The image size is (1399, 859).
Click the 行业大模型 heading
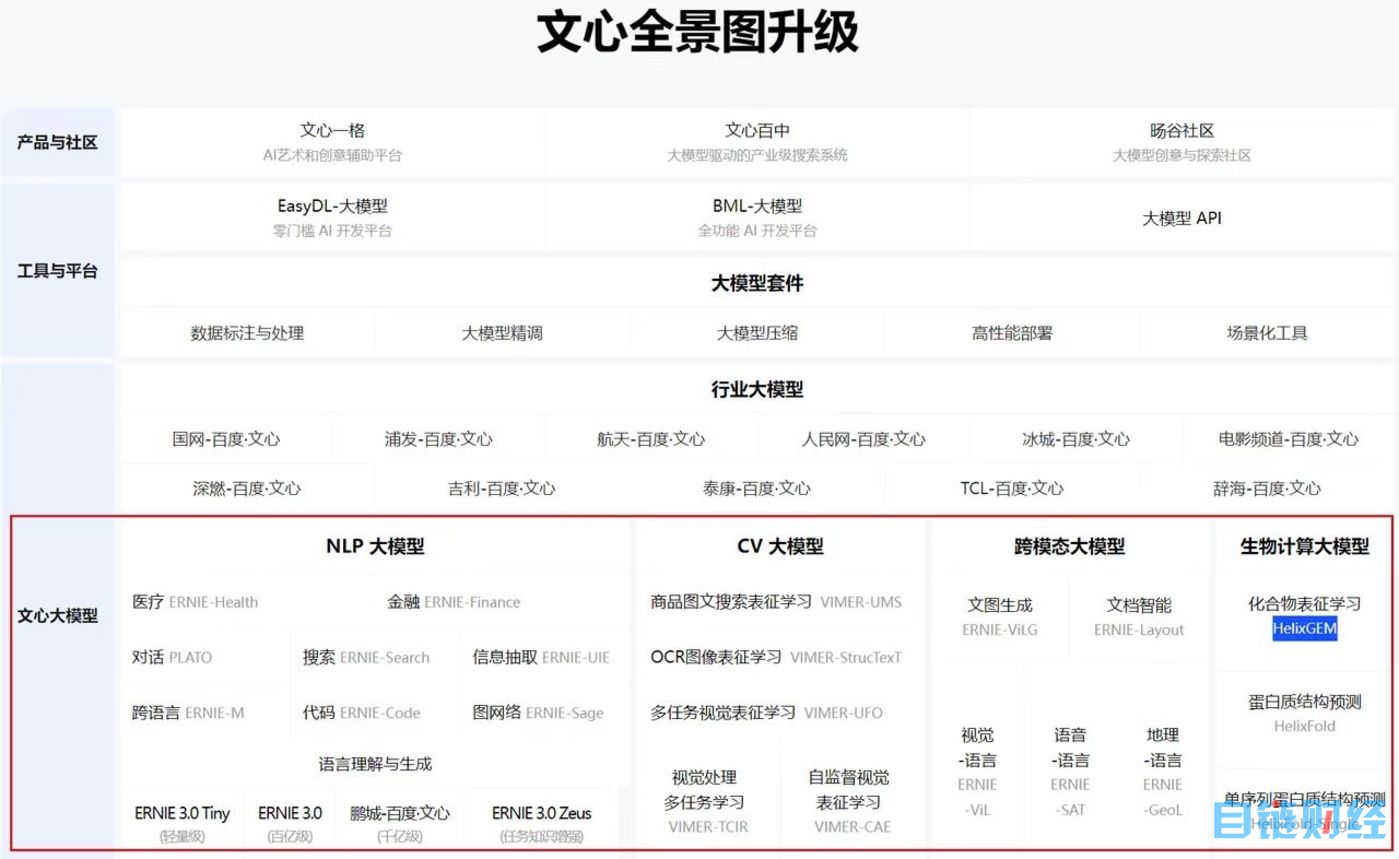[x=757, y=389]
